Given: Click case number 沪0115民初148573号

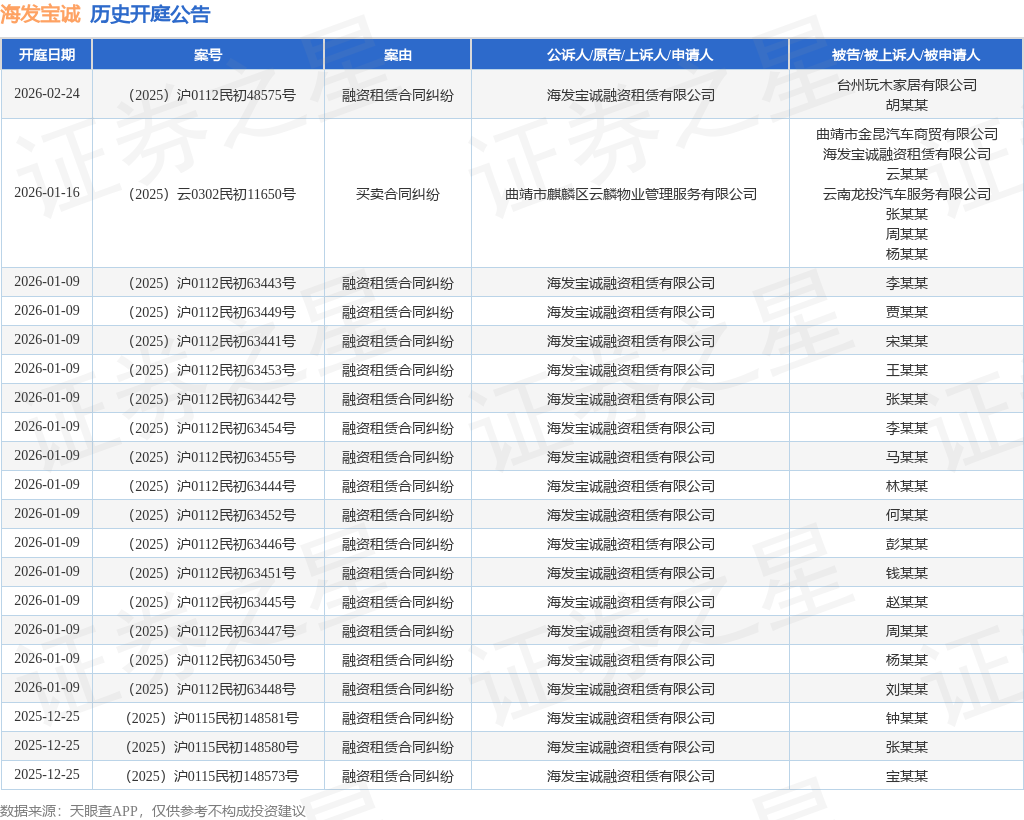Looking at the screenshot, I should click(212, 777).
